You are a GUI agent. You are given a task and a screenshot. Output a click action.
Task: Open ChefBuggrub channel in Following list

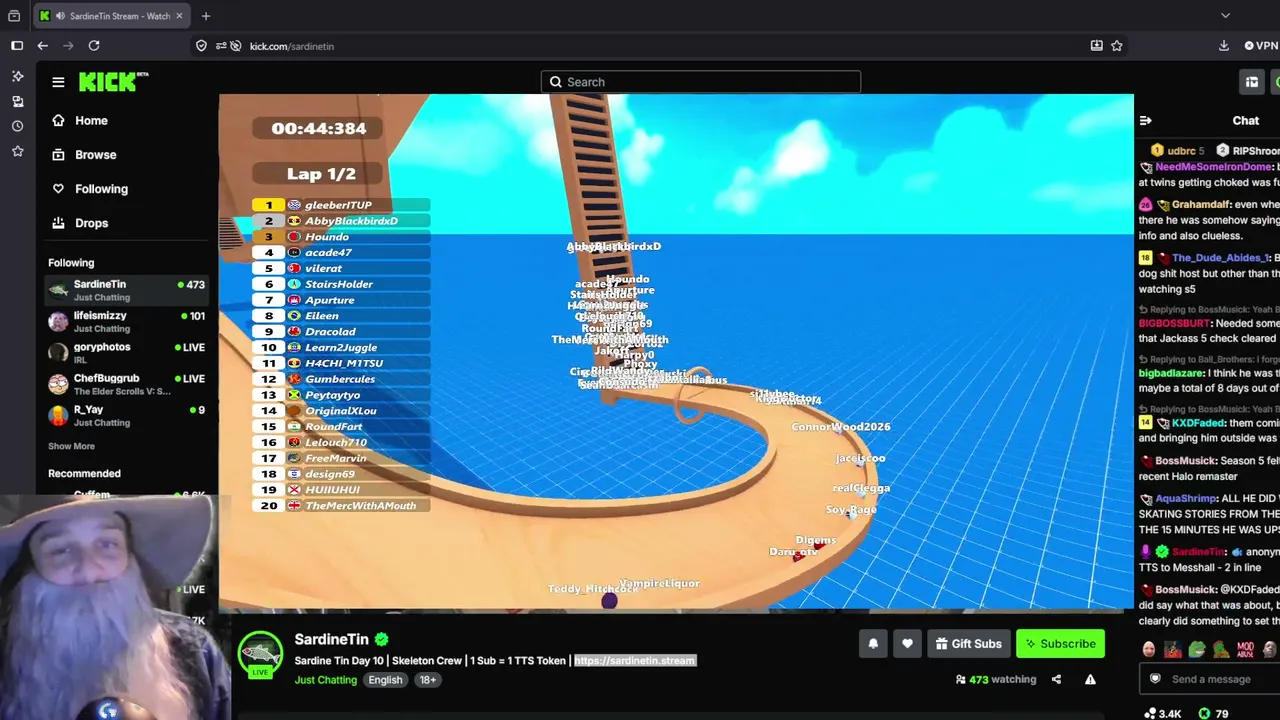point(127,385)
